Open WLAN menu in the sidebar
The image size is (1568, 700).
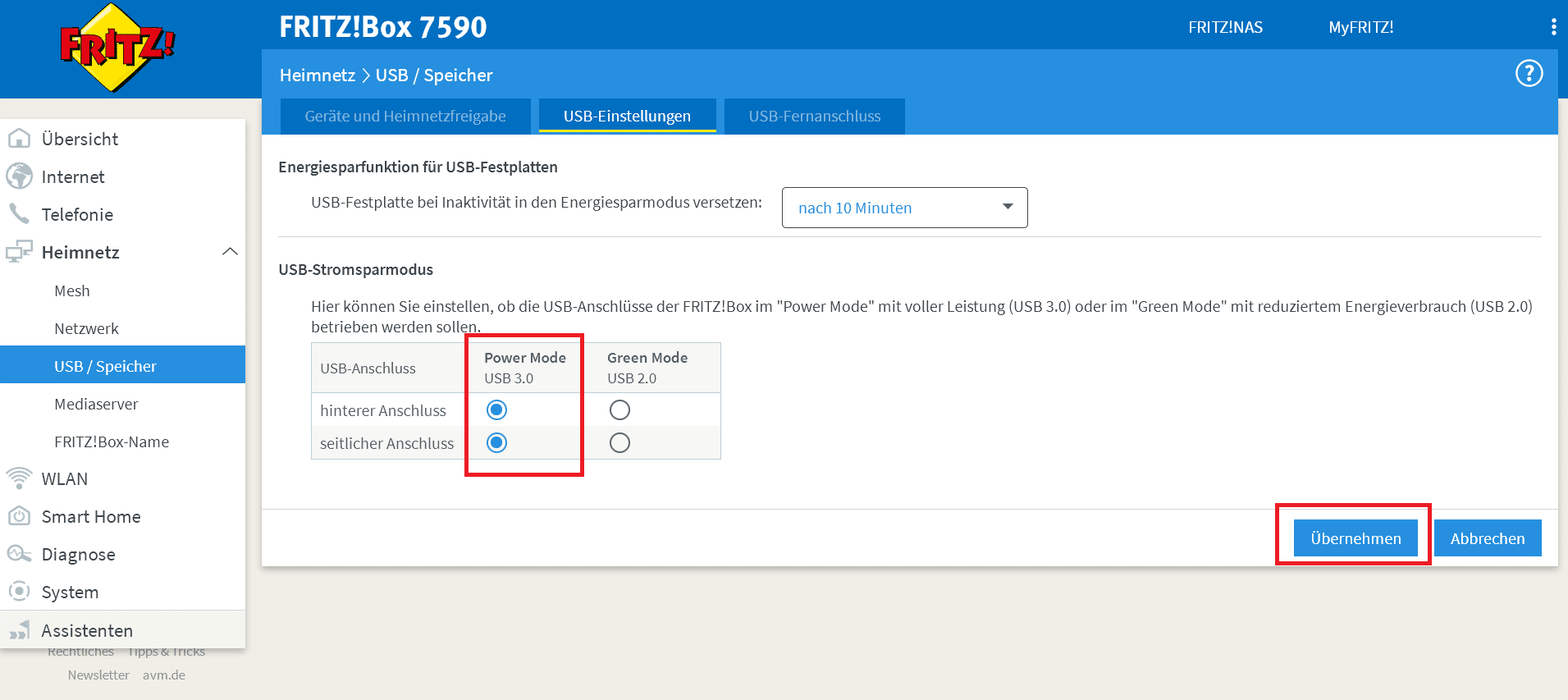point(123,478)
